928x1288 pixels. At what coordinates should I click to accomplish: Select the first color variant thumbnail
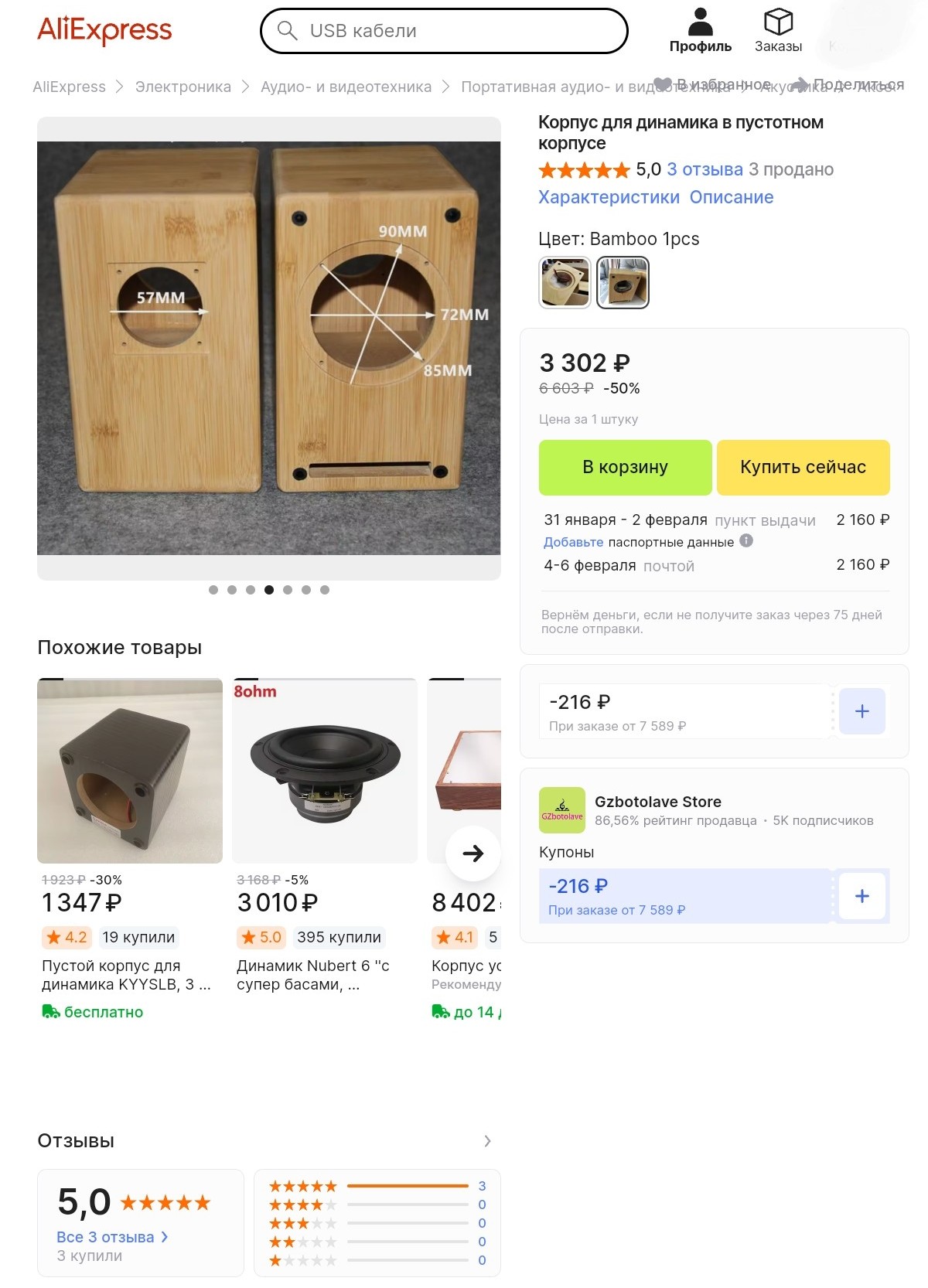coord(565,283)
